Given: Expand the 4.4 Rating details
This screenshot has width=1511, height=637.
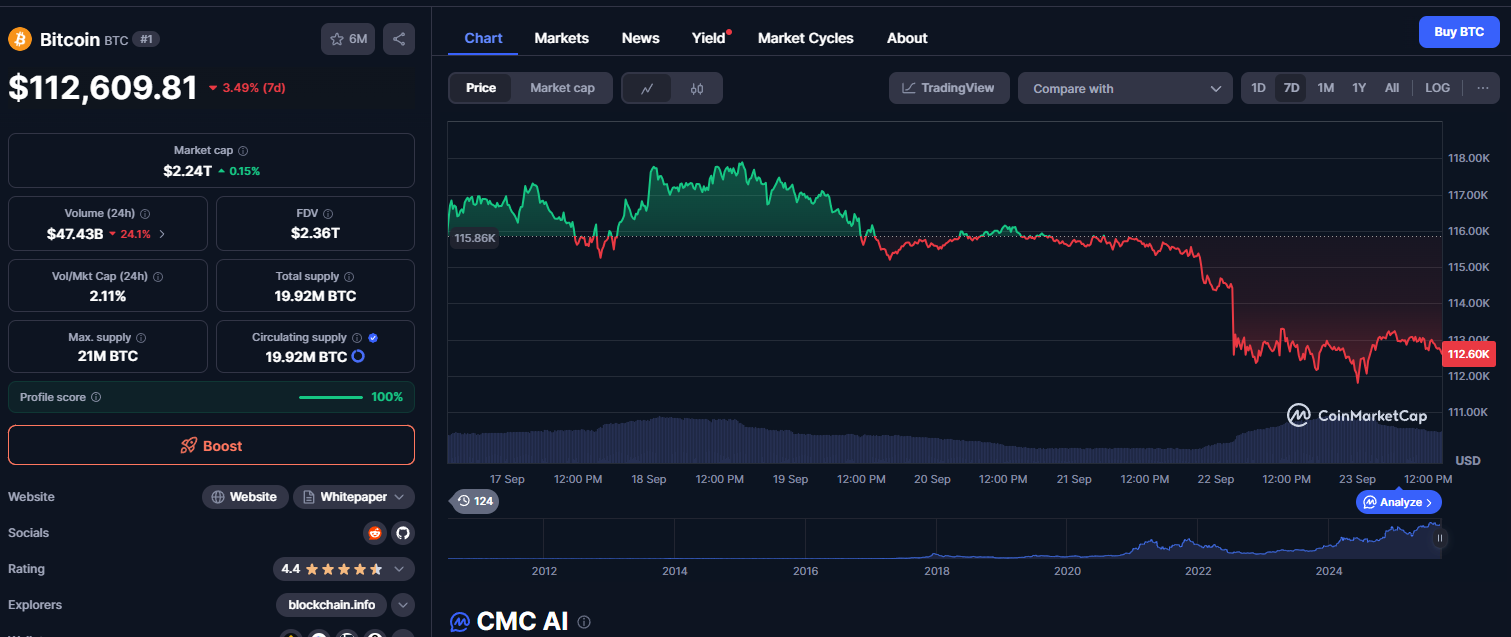Looking at the screenshot, I should coord(344,569).
